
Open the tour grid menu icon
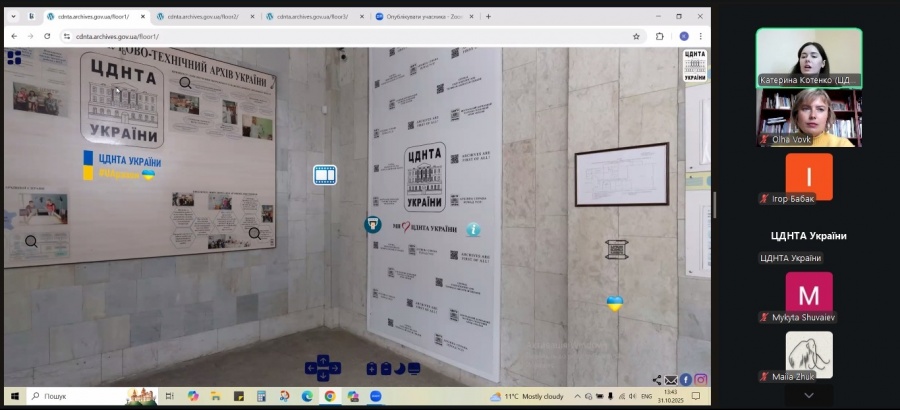coord(14,57)
